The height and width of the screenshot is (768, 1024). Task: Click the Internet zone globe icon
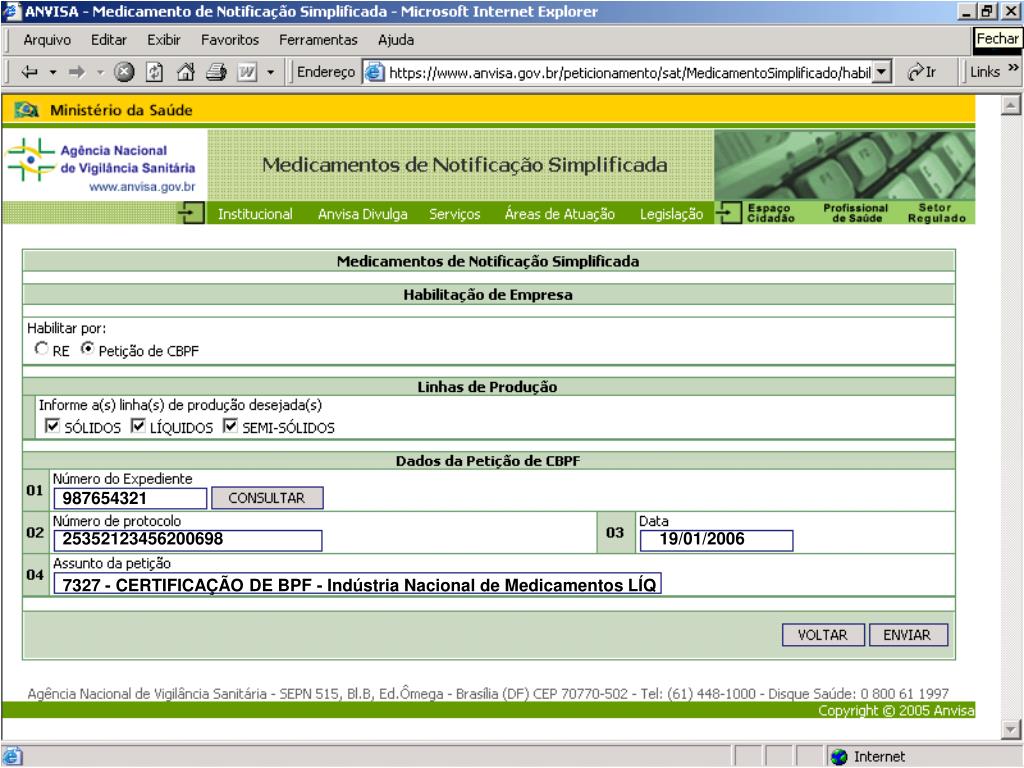point(839,757)
